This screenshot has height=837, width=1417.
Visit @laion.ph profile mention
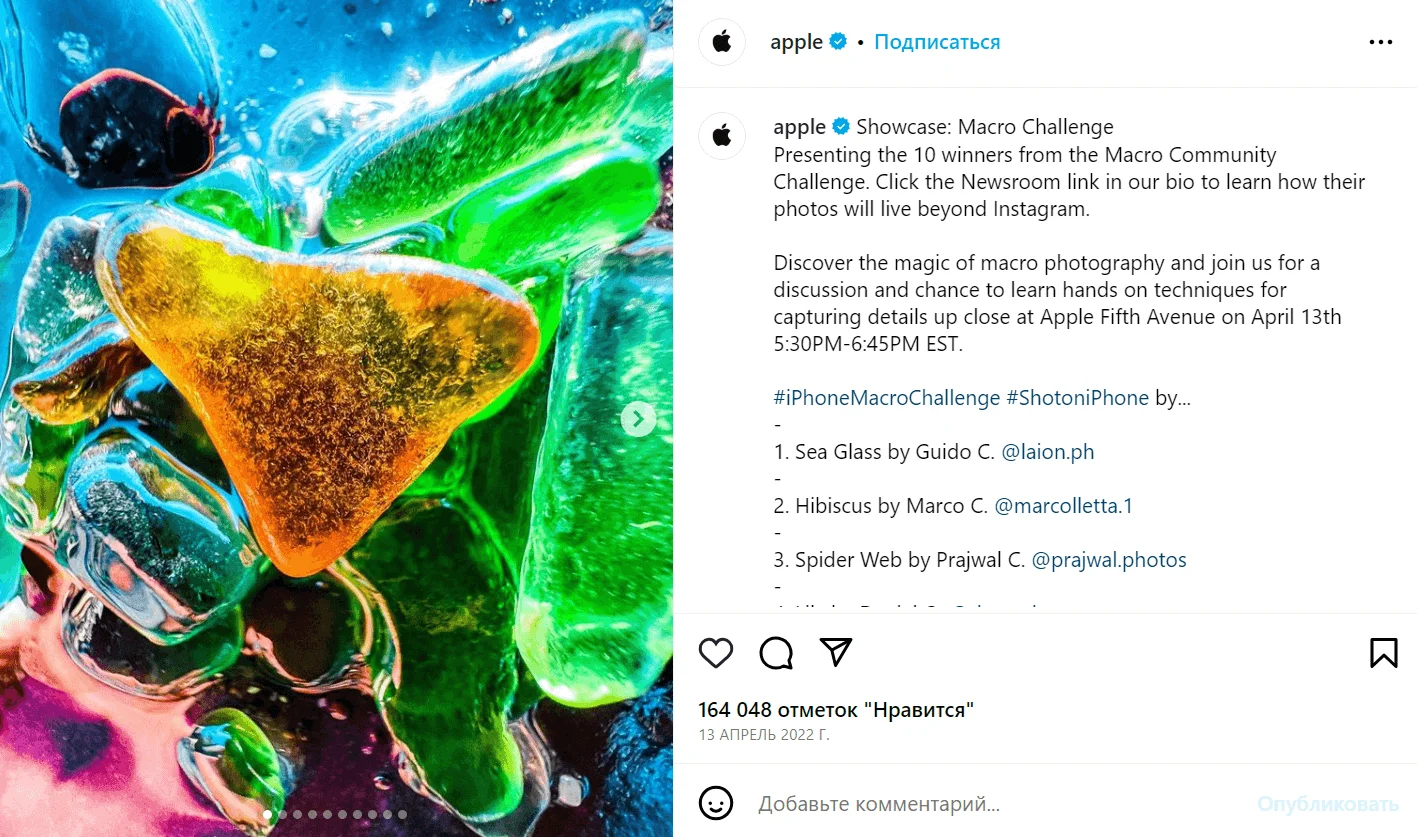pyautogui.click(x=1047, y=452)
